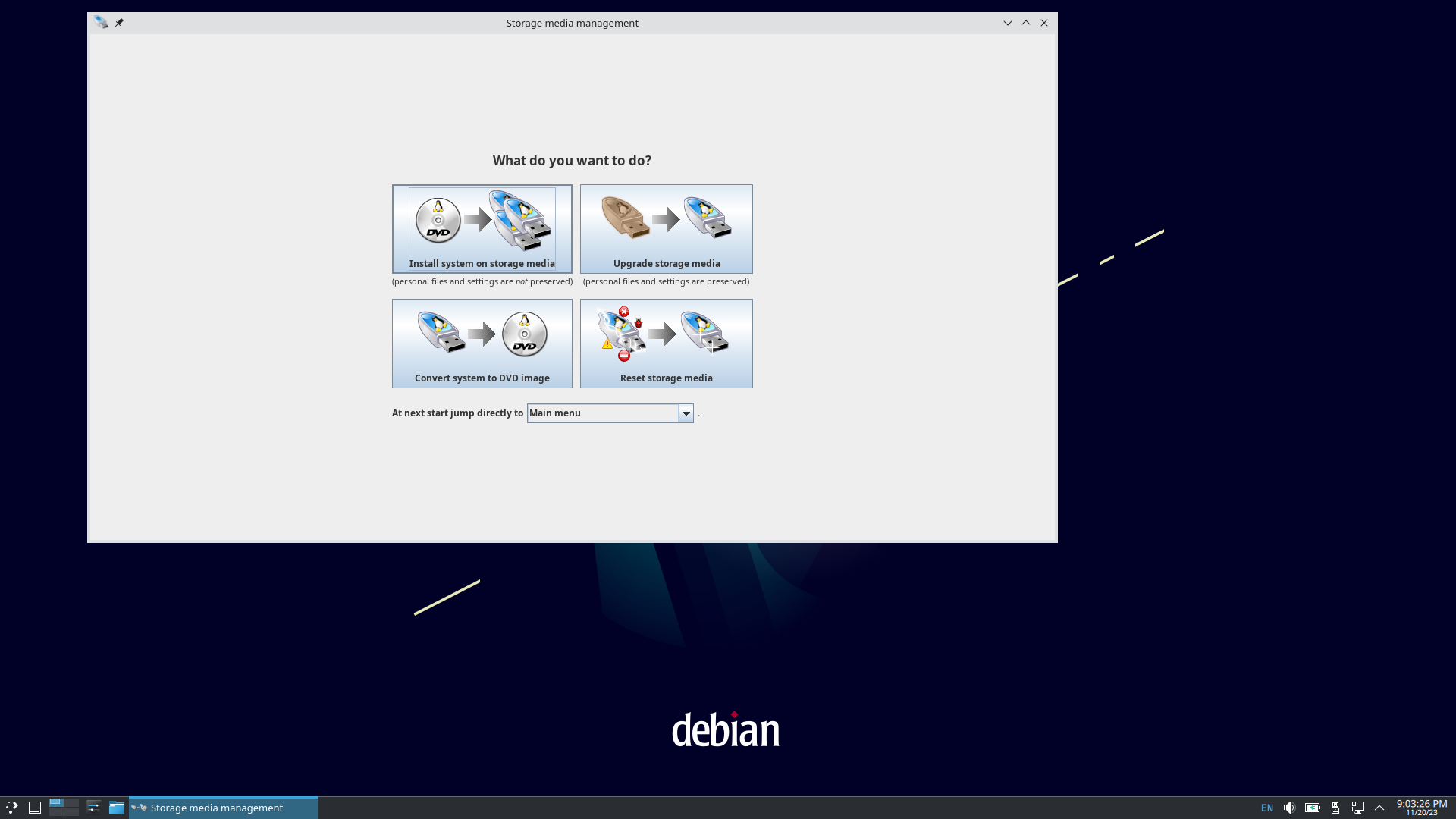Click window application icon in title bar
1456x819 pixels.
coord(102,23)
